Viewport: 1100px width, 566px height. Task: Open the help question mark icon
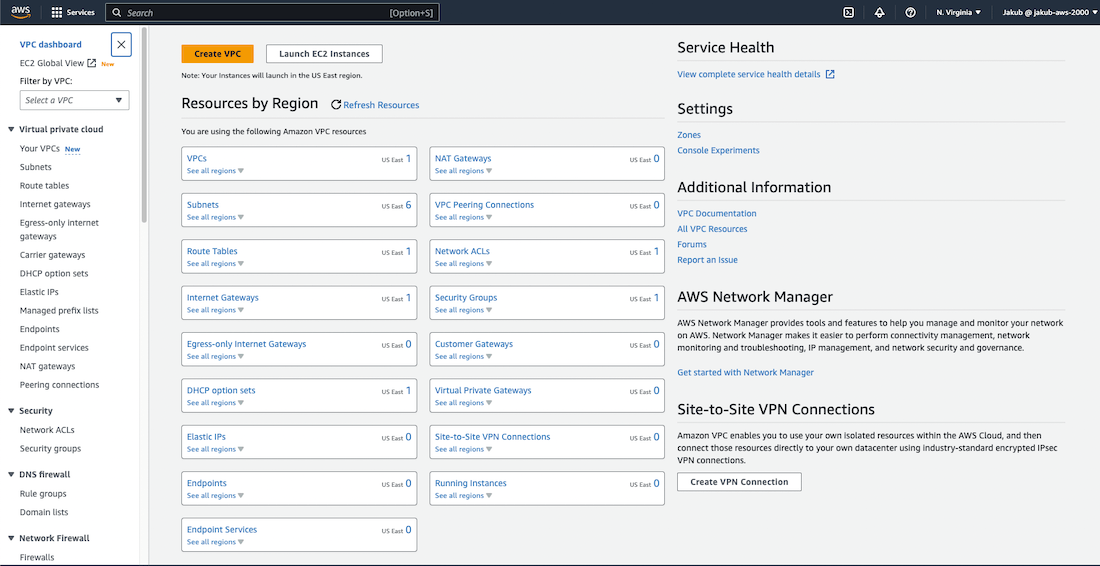click(910, 13)
